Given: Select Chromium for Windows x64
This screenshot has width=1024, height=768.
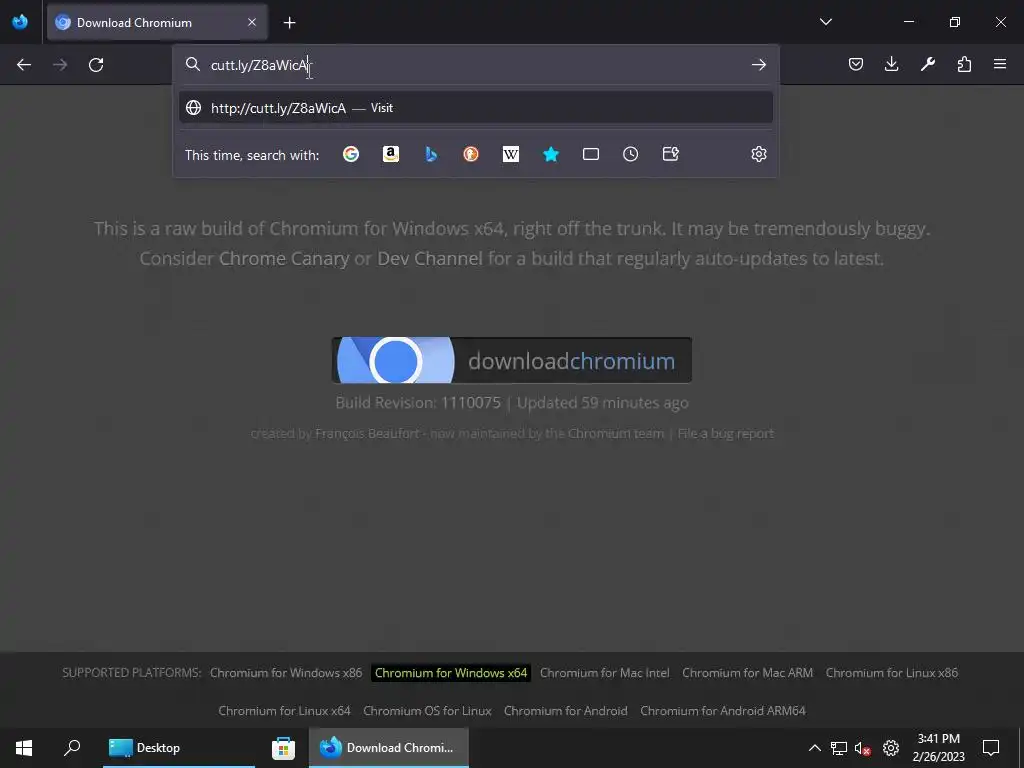Looking at the screenshot, I should coord(451,673).
